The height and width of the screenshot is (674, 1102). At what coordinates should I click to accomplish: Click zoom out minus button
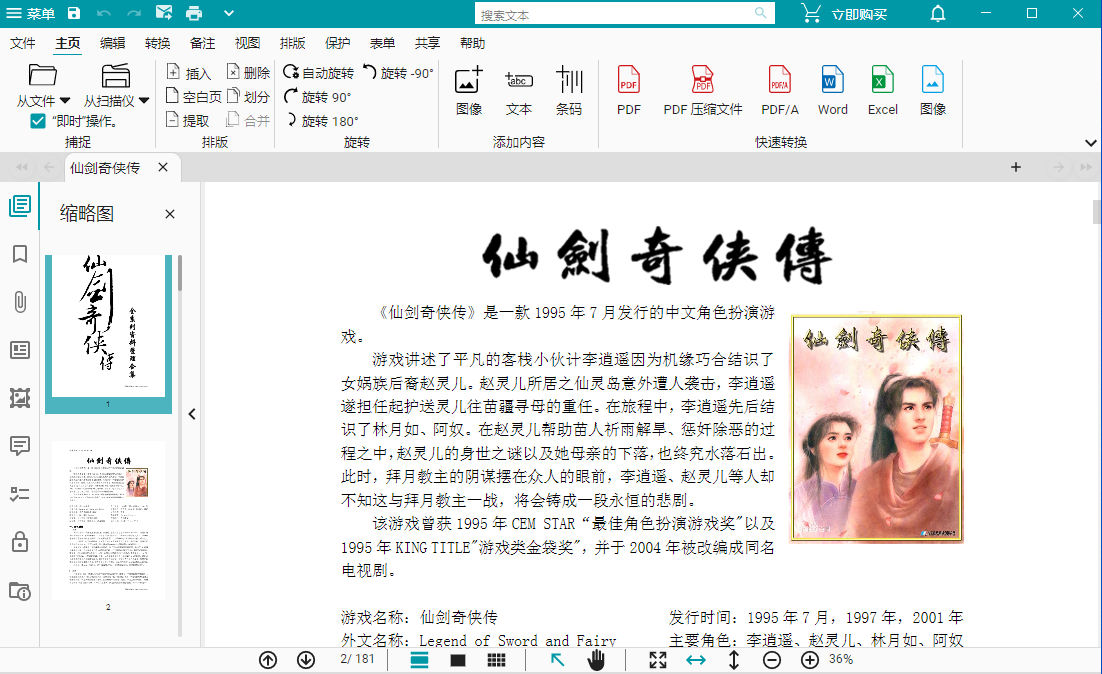coord(772,660)
